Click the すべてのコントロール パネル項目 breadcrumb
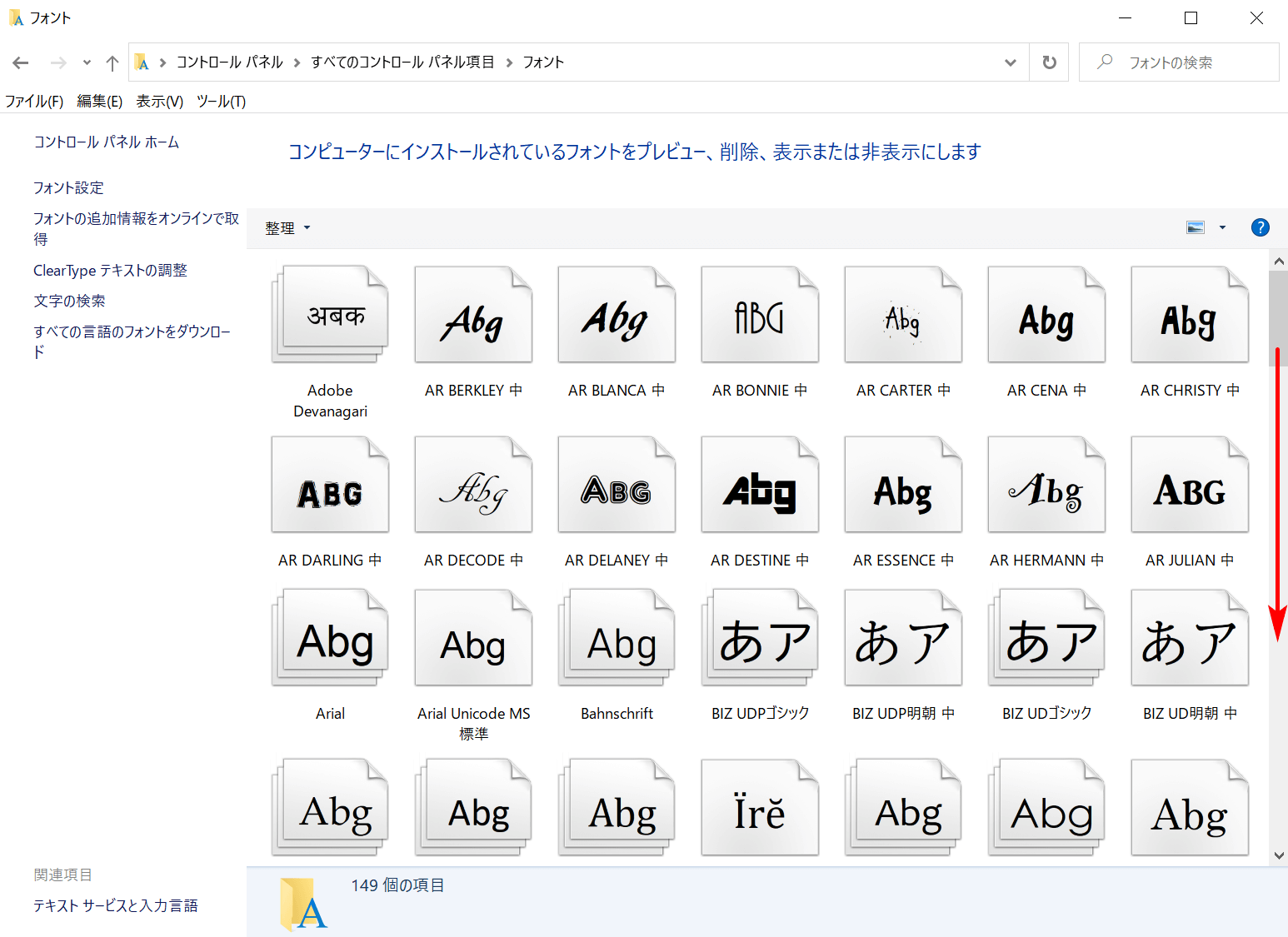This screenshot has height=937, width=1288. 402,62
